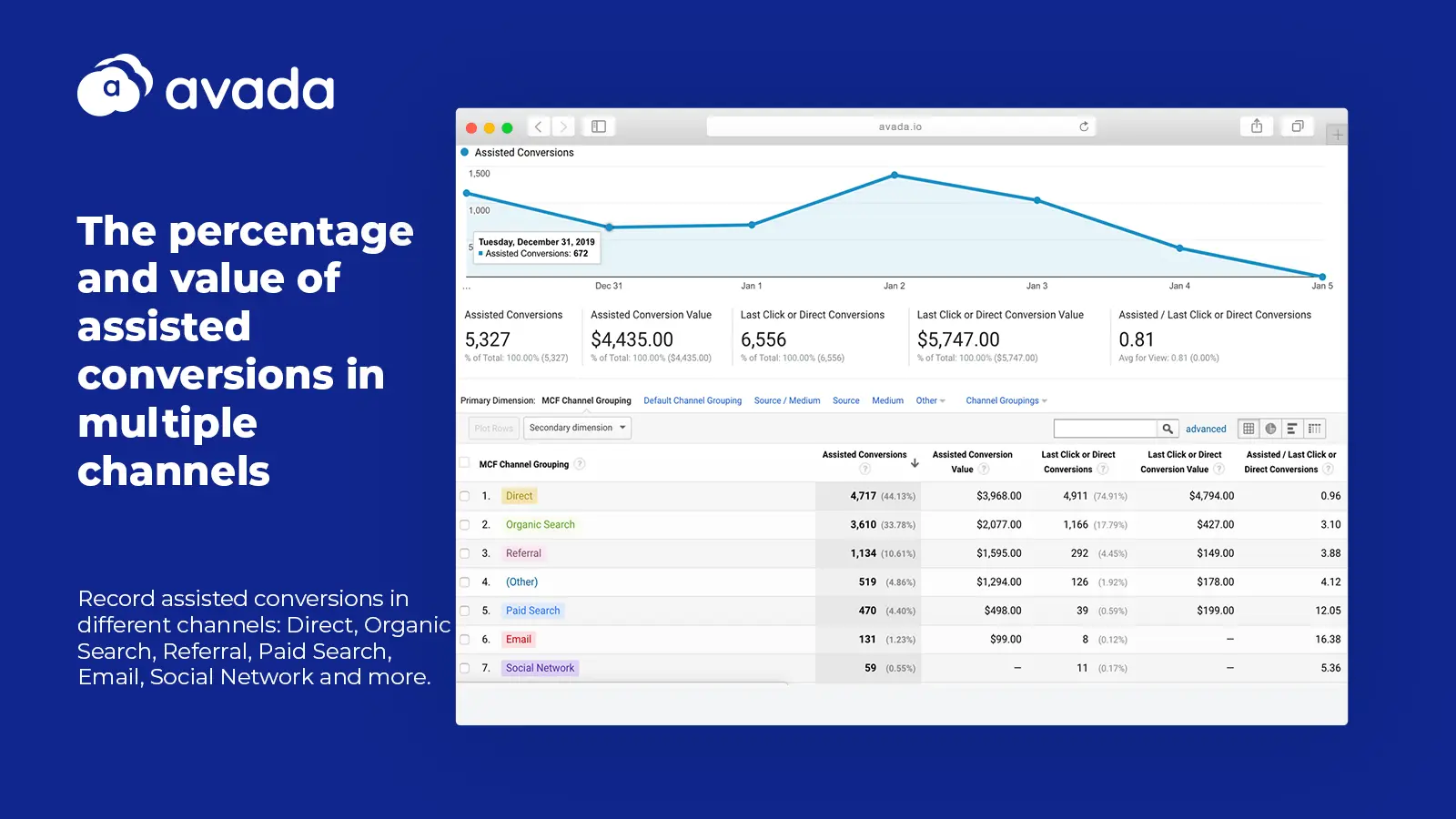Select Source primary dimension
This screenshot has height=819, width=1456.
(846, 400)
